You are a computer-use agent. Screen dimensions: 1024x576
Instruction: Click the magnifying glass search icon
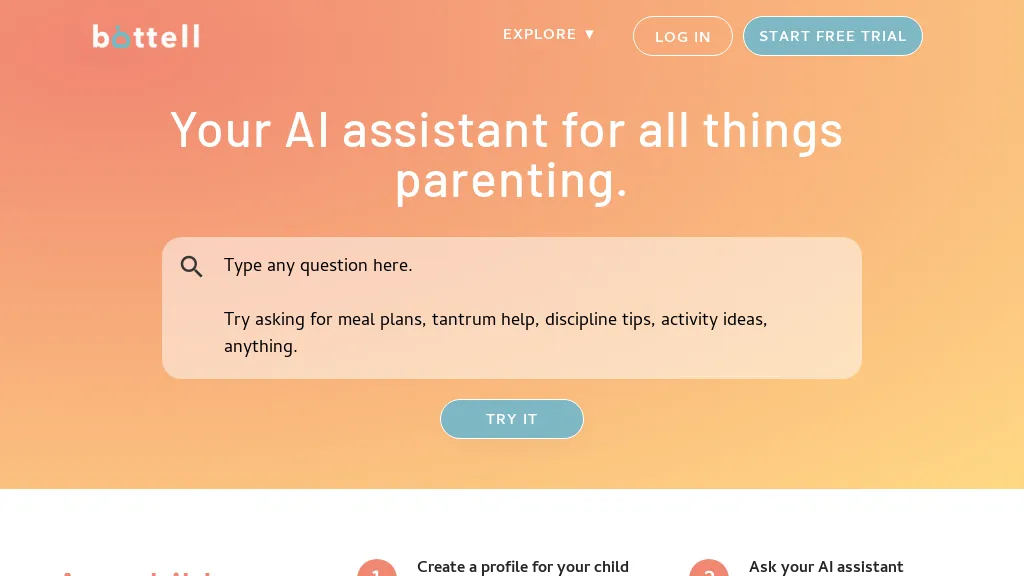pos(191,266)
